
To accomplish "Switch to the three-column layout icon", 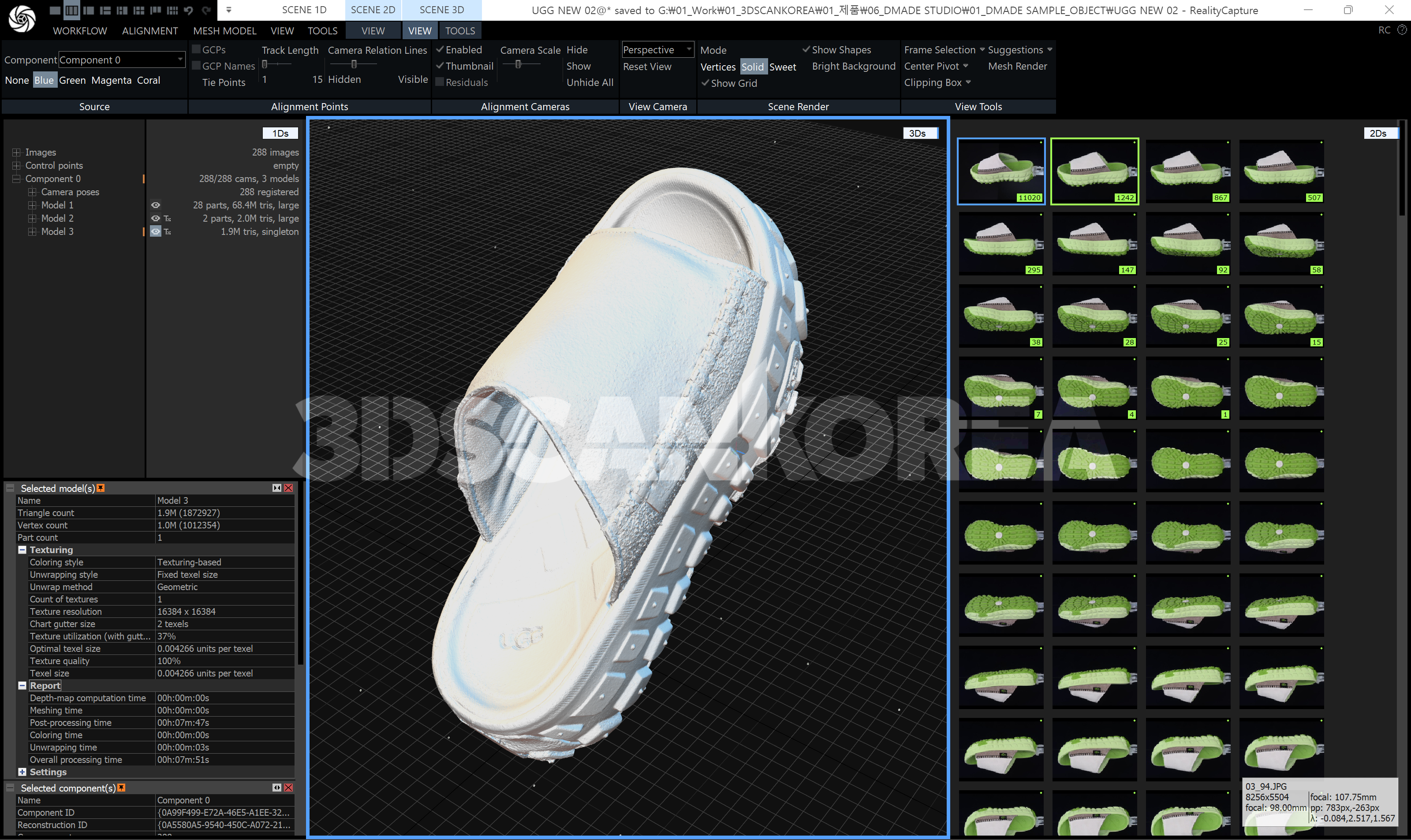I will pos(72,10).
